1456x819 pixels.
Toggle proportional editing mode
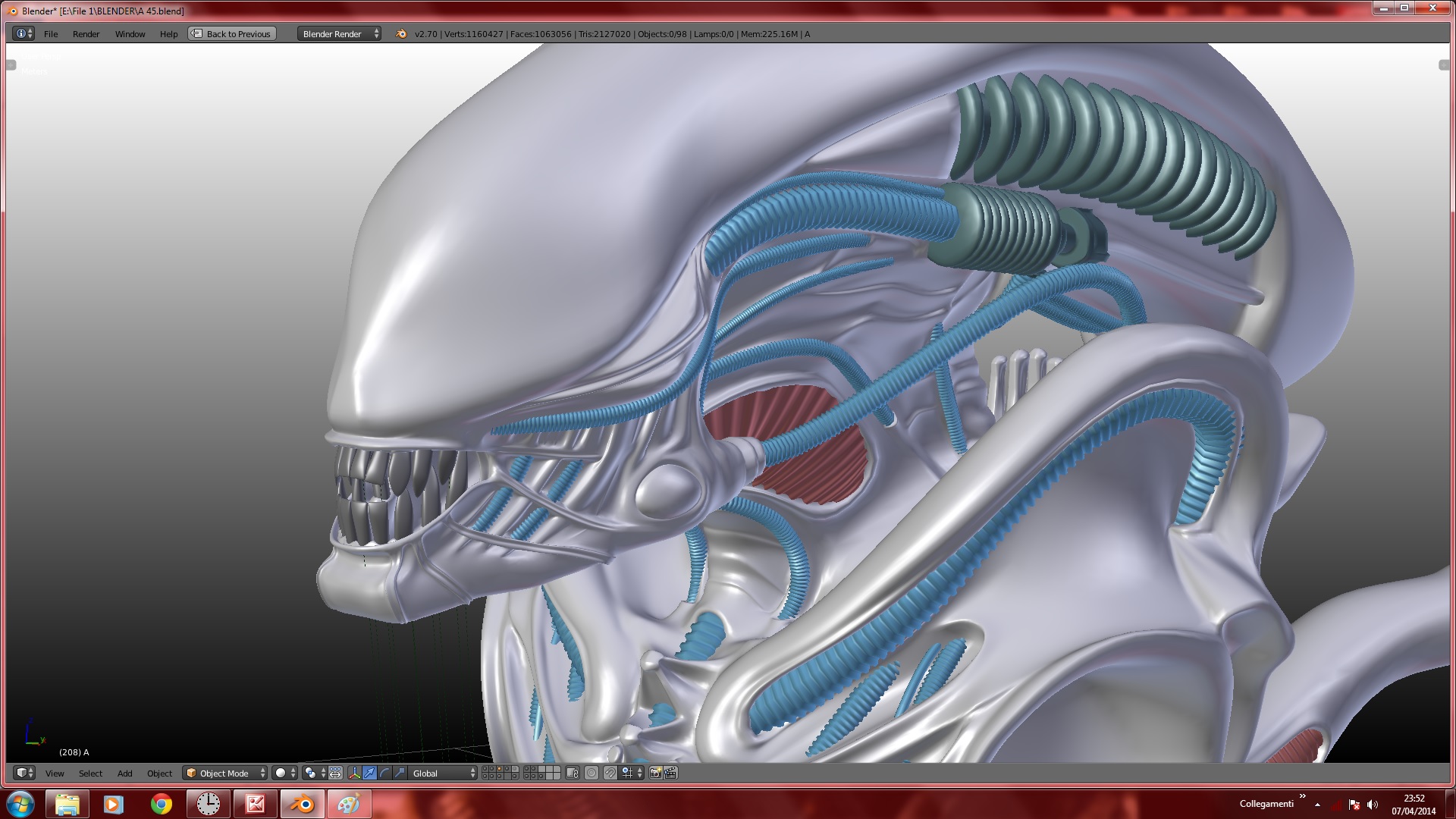[x=591, y=773]
